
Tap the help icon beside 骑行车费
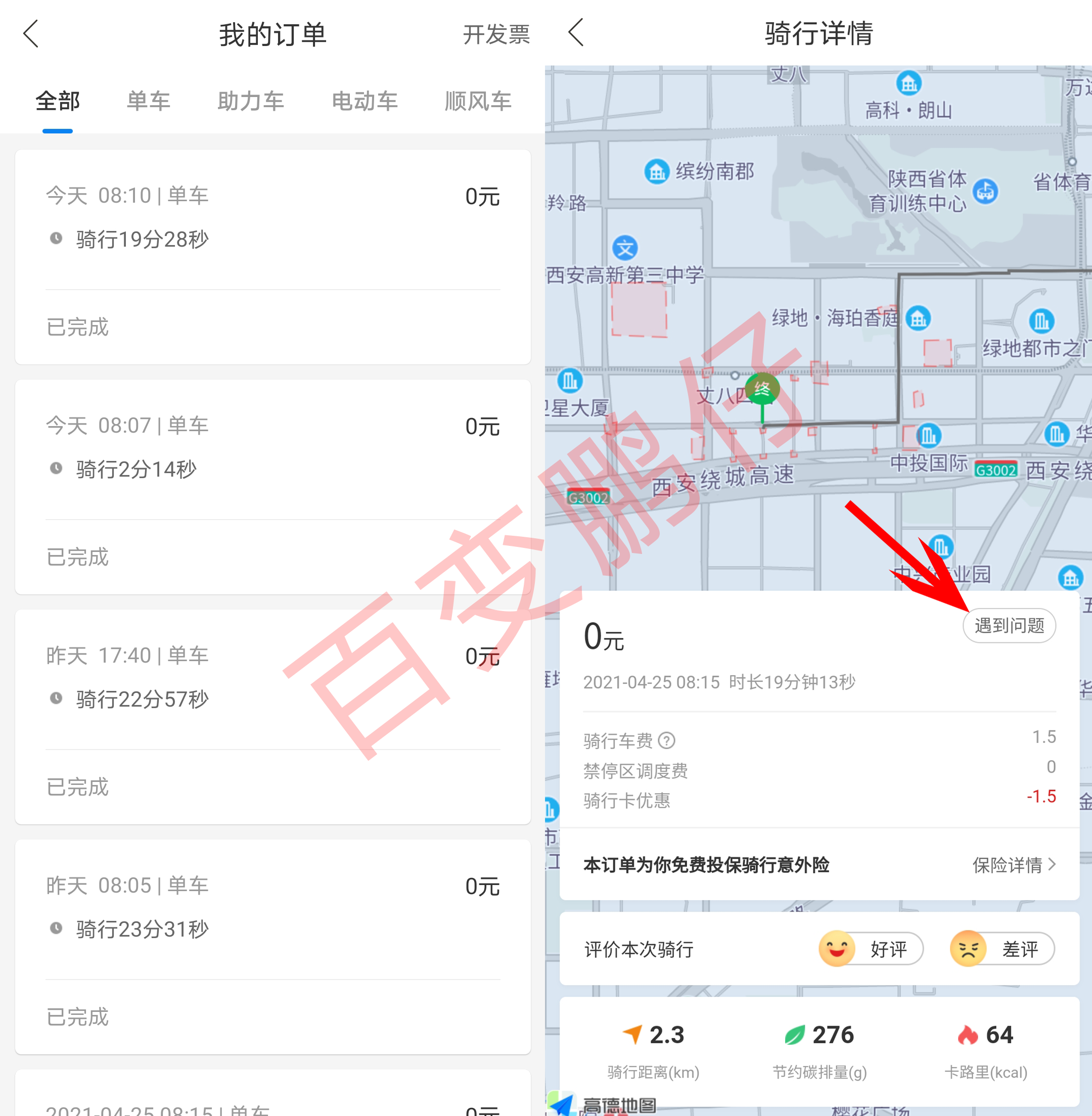click(666, 740)
